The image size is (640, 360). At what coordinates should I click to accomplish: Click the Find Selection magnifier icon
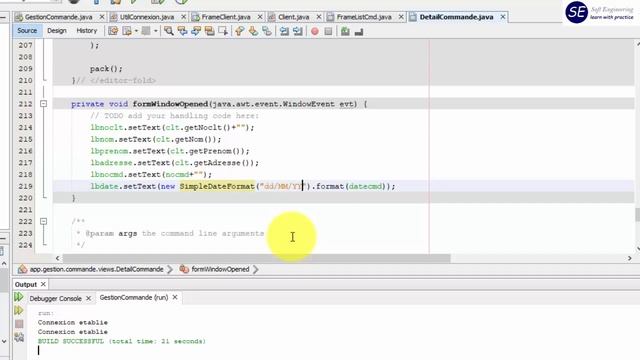point(169,31)
